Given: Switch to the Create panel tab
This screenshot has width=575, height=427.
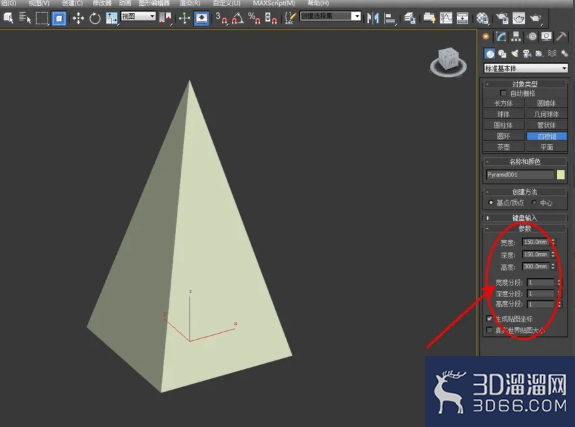Looking at the screenshot, I should click(486, 36).
